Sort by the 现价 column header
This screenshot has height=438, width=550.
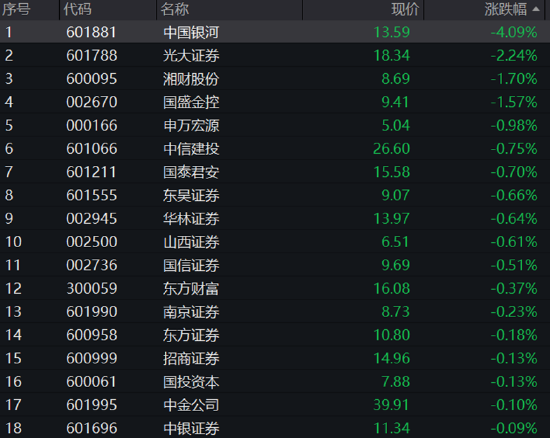405,9
